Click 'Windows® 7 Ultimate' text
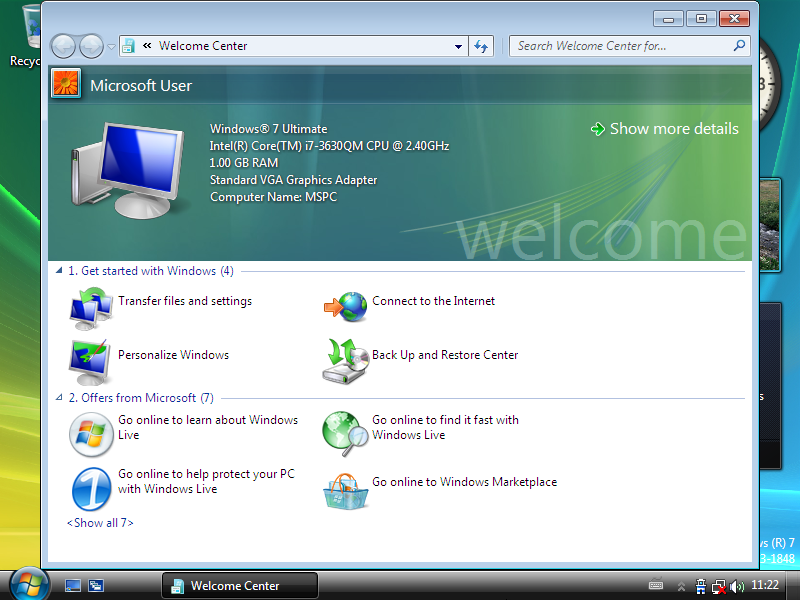The height and width of the screenshot is (600, 800). click(268, 129)
